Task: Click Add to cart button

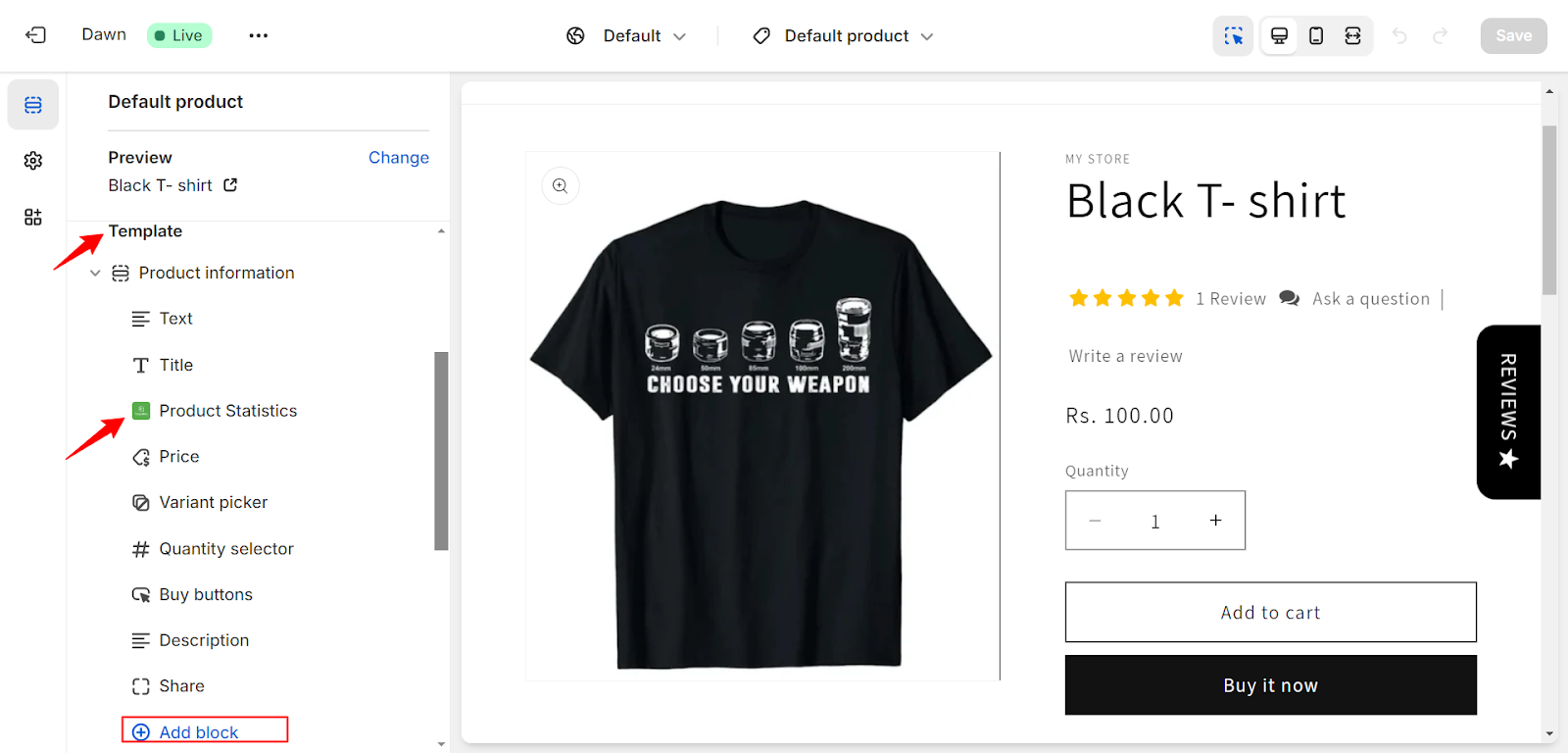Action: point(1270,613)
